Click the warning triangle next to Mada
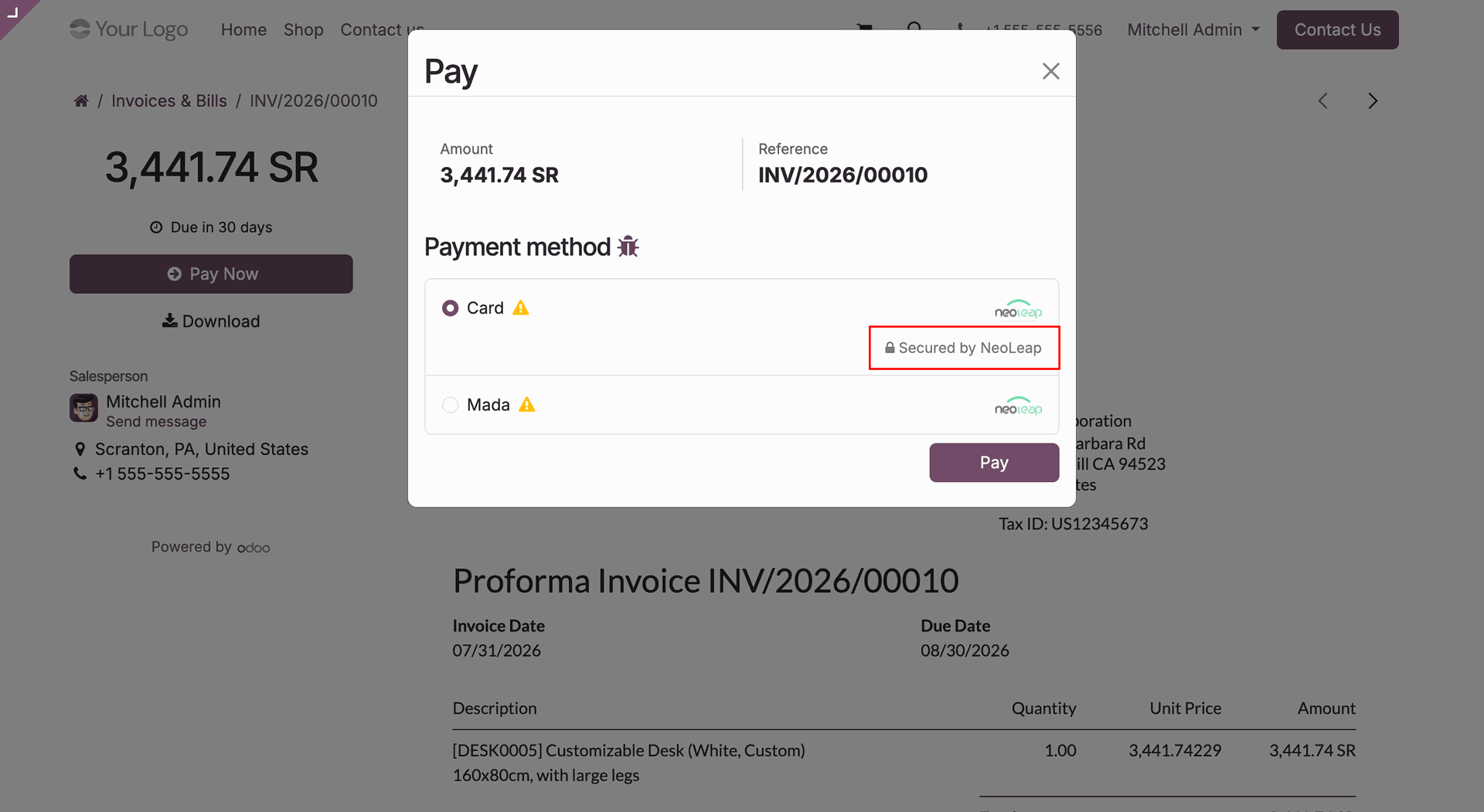 (526, 404)
